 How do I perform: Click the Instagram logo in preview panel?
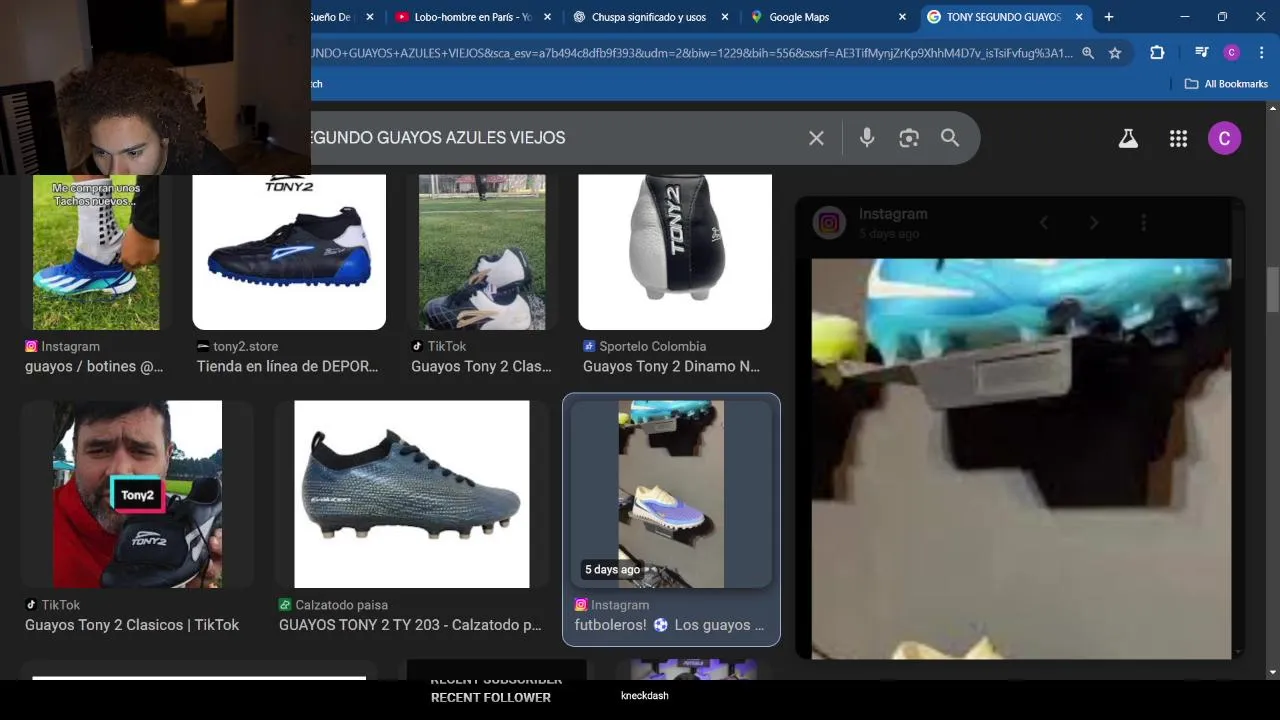pos(829,223)
